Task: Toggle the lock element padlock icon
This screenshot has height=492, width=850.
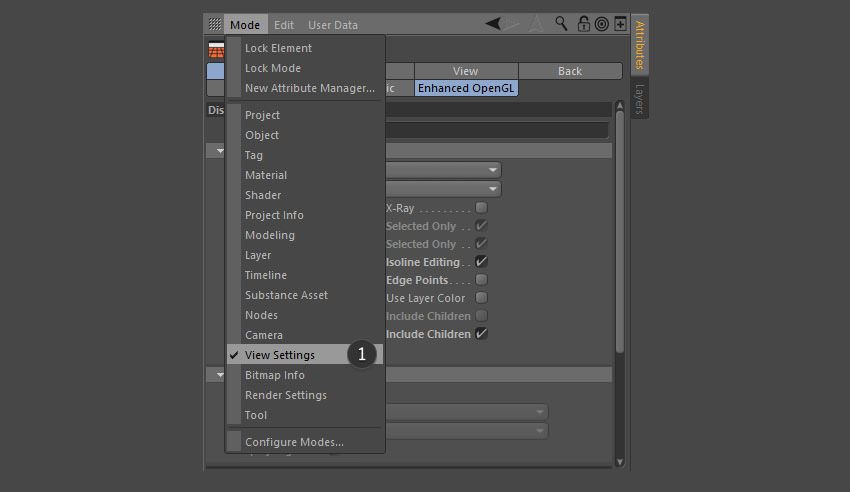Action: [583, 24]
